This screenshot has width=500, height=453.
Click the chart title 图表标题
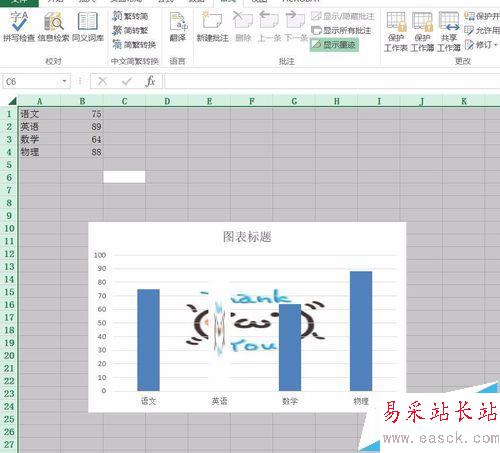pos(247,237)
